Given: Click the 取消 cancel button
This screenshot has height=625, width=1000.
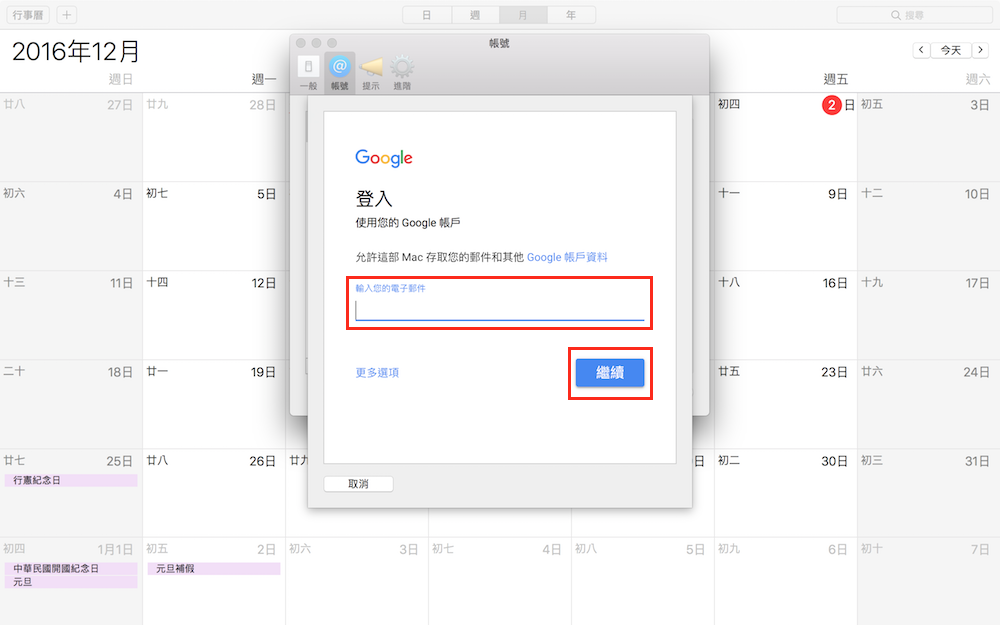Looking at the screenshot, I should click(358, 484).
